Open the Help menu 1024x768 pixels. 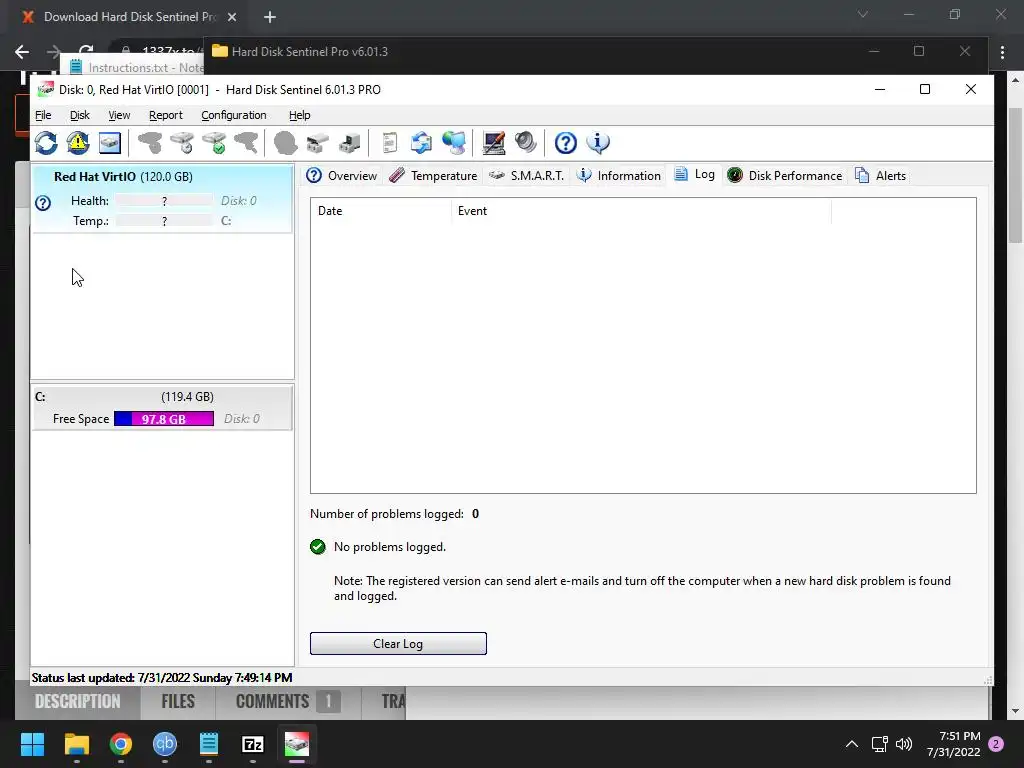point(300,115)
